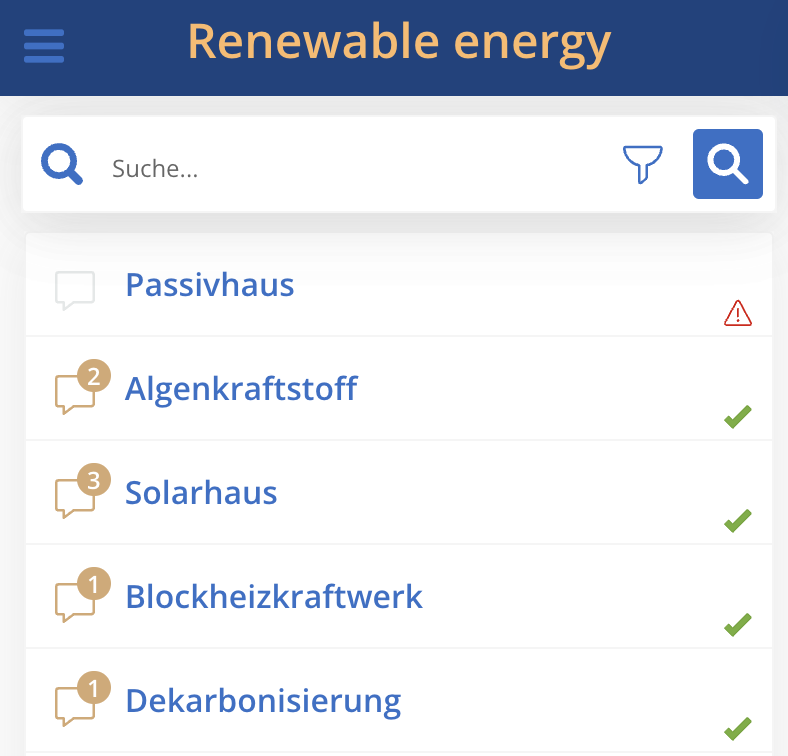Click the green checkmark on Algenkraftstoff
The height and width of the screenshot is (756, 788).
[x=738, y=417]
